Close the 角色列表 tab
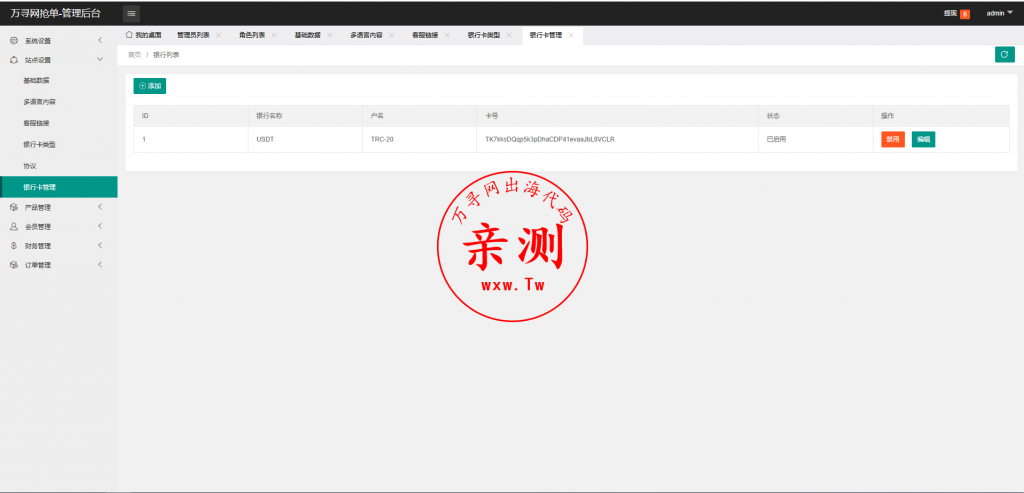 pos(274,35)
